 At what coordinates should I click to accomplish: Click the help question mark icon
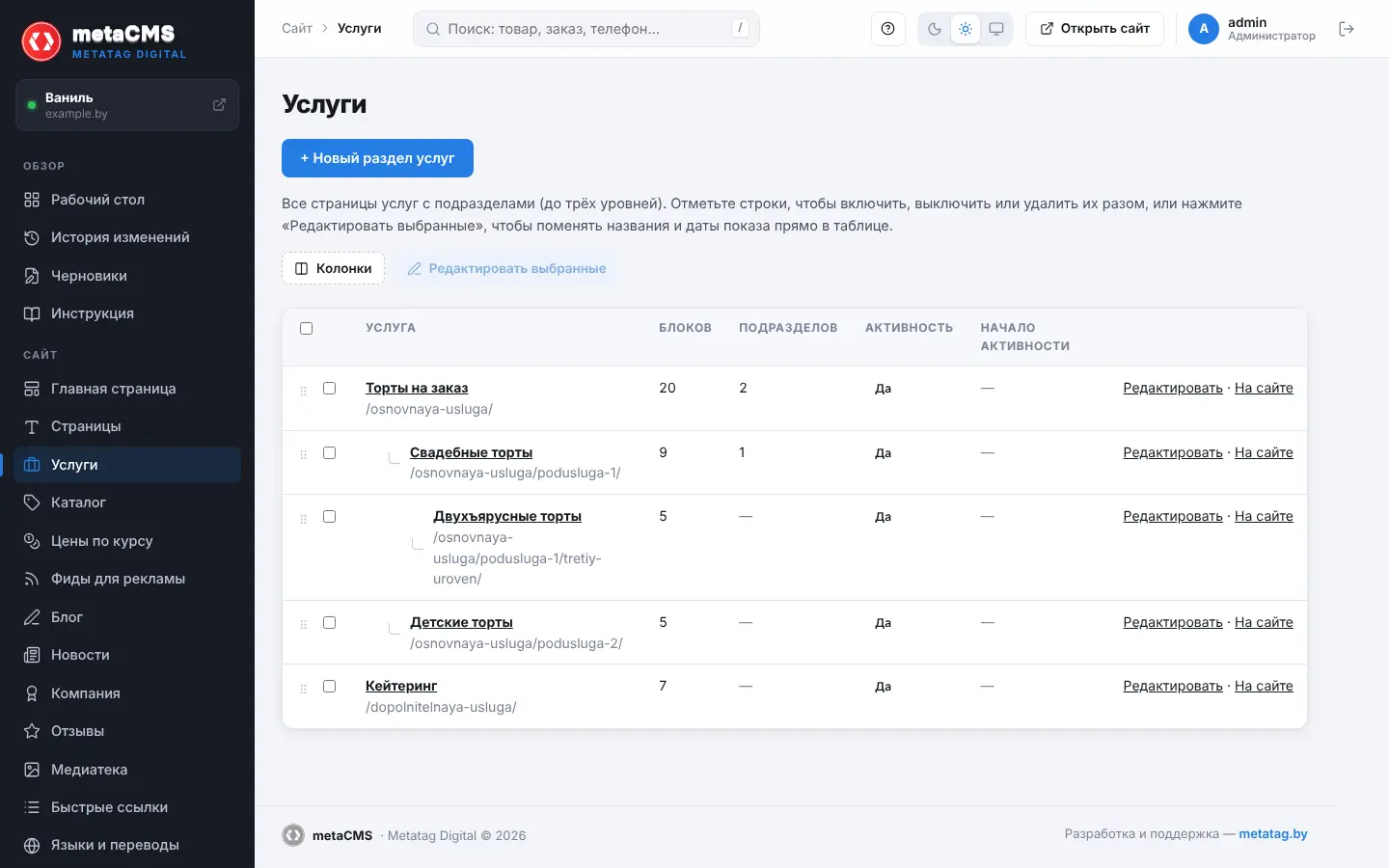click(887, 29)
